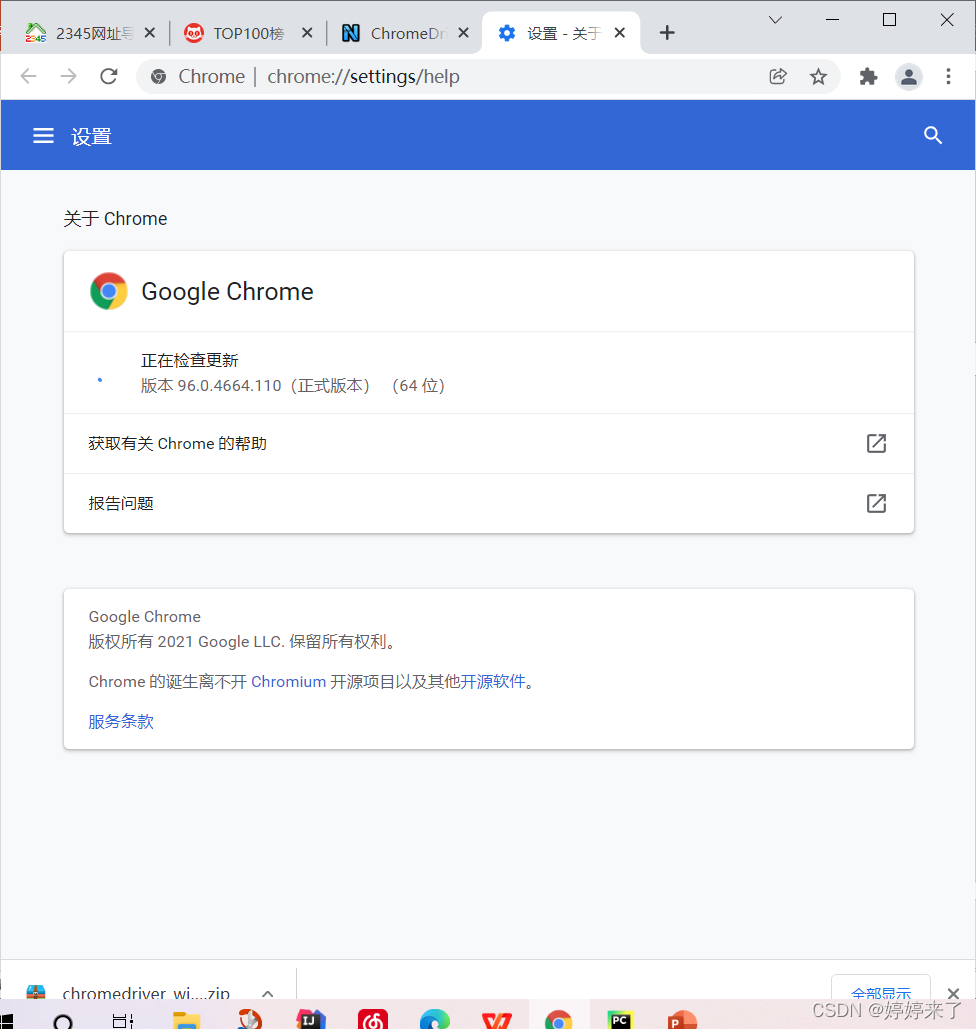Expand chromedriver download options chevron
Image resolution: width=976 pixels, height=1029 pixels.
click(x=267, y=993)
